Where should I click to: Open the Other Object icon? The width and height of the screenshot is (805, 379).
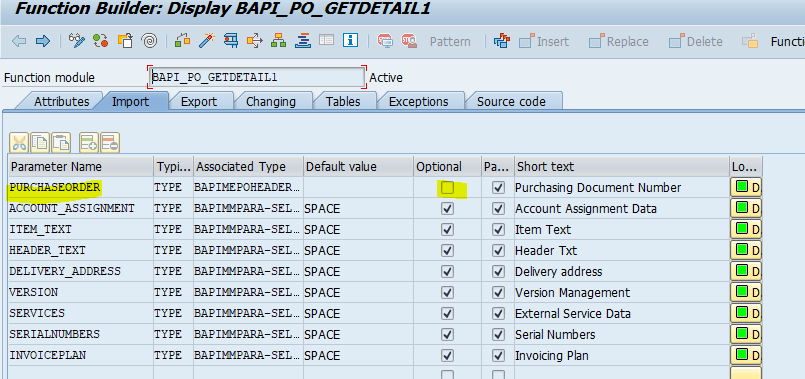pyautogui.click(x=125, y=41)
